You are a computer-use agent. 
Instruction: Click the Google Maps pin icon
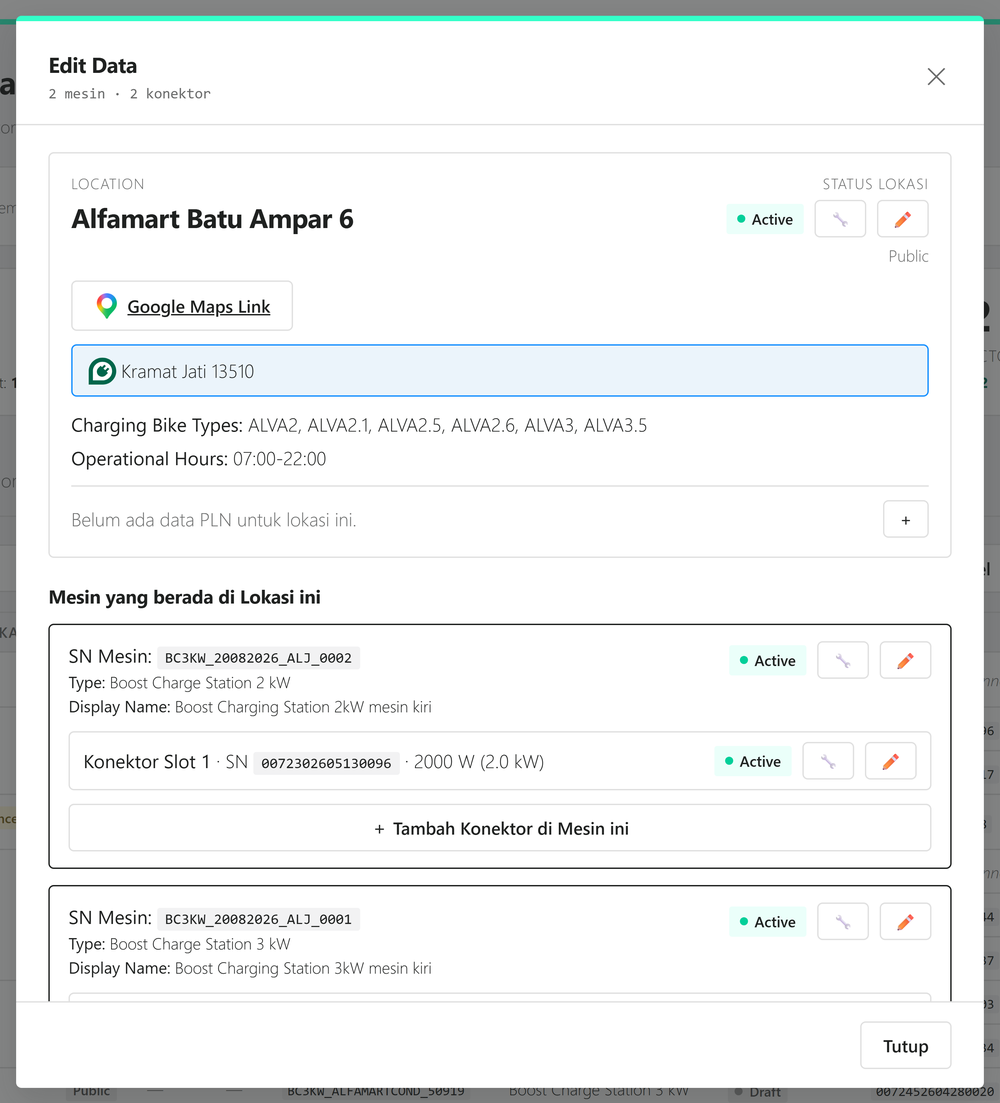point(106,306)
